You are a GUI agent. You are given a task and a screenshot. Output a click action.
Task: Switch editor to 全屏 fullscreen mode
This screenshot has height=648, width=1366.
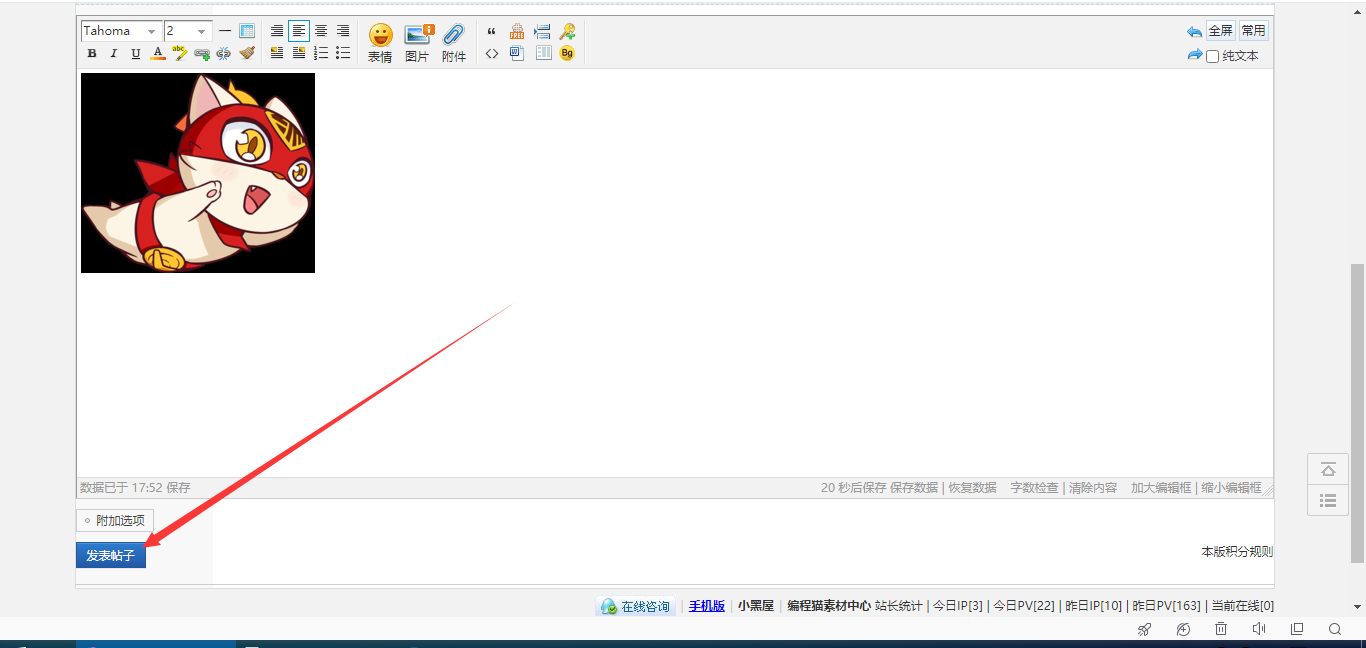pos(1220,31)
